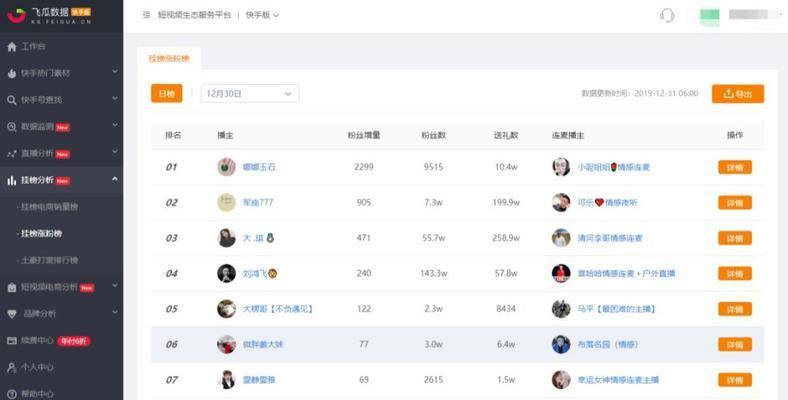Image resolution: width=788 pixels, height=400 pixels.
Task: Click the diamond icon for 品牌分析
Action: [12, 314]
